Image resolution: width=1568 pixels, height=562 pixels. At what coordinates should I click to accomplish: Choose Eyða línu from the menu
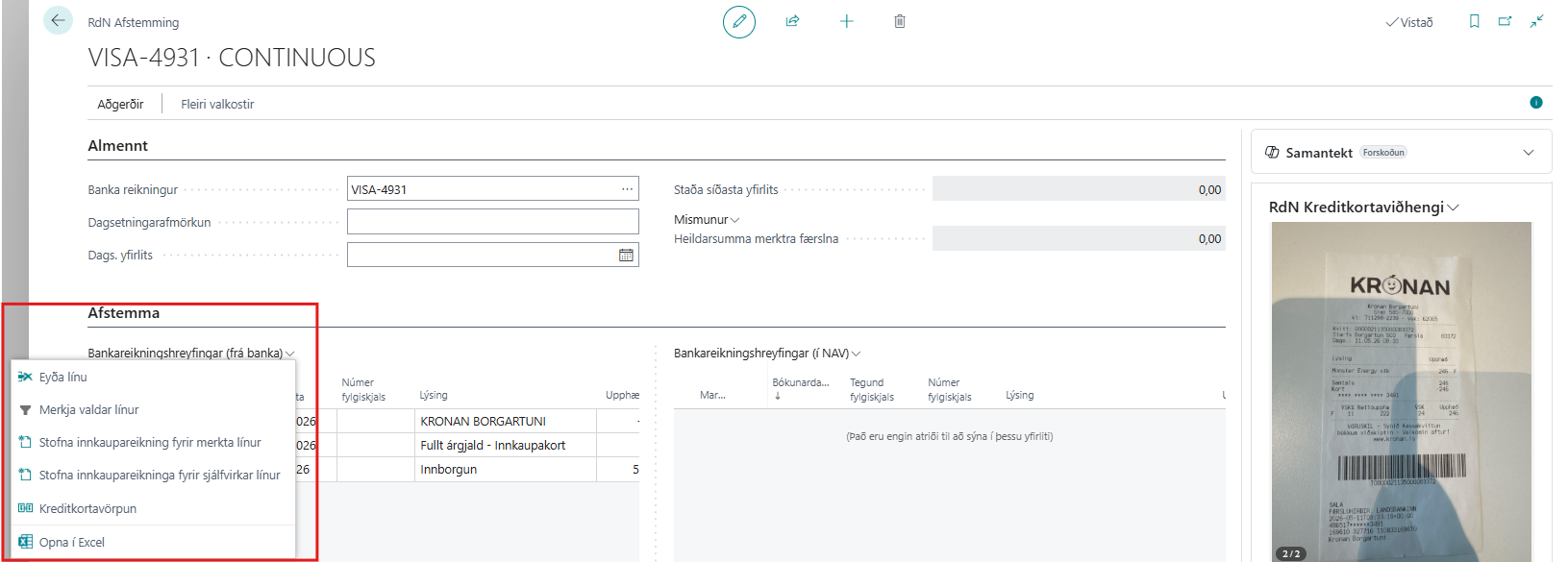point(153,378)
